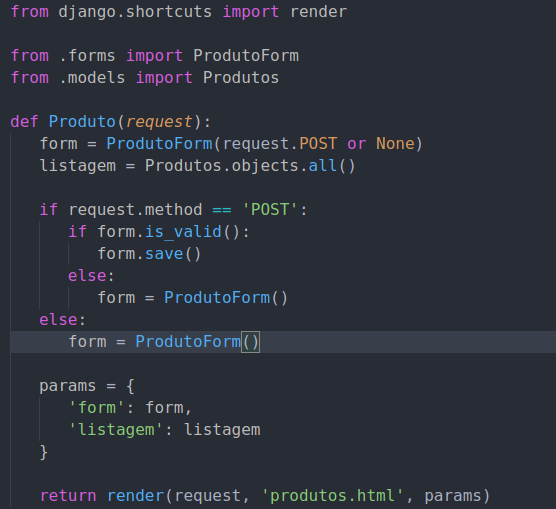Click the 'listagem' string key in params dict
Screen dimensions: 556x509
point(116,430)
